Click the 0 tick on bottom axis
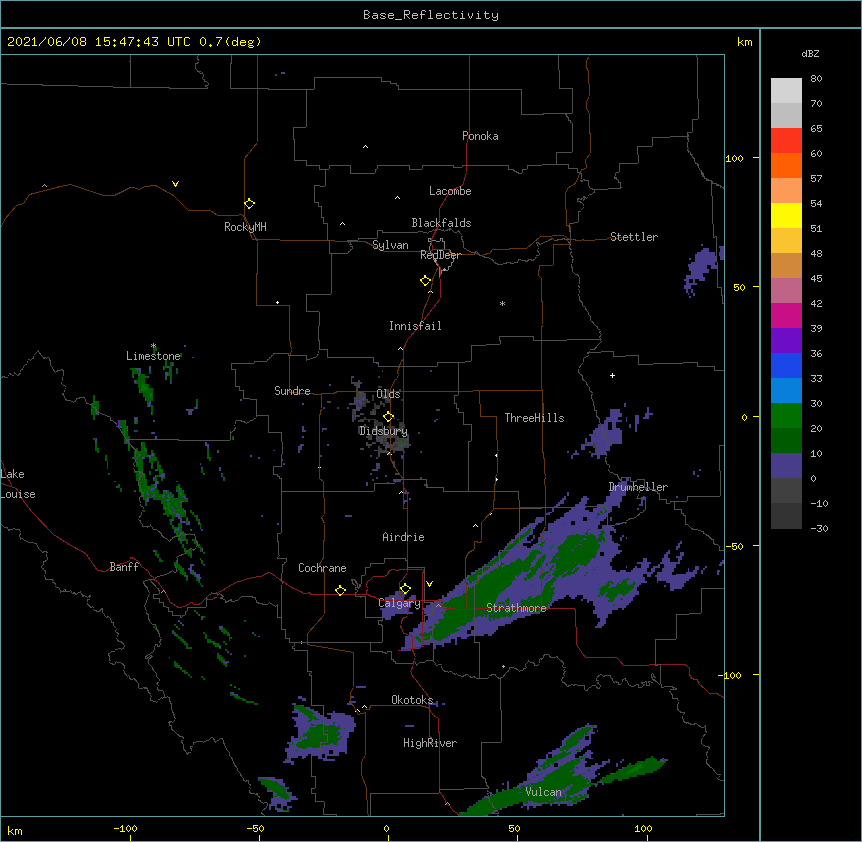 click(x=386, y=828)
